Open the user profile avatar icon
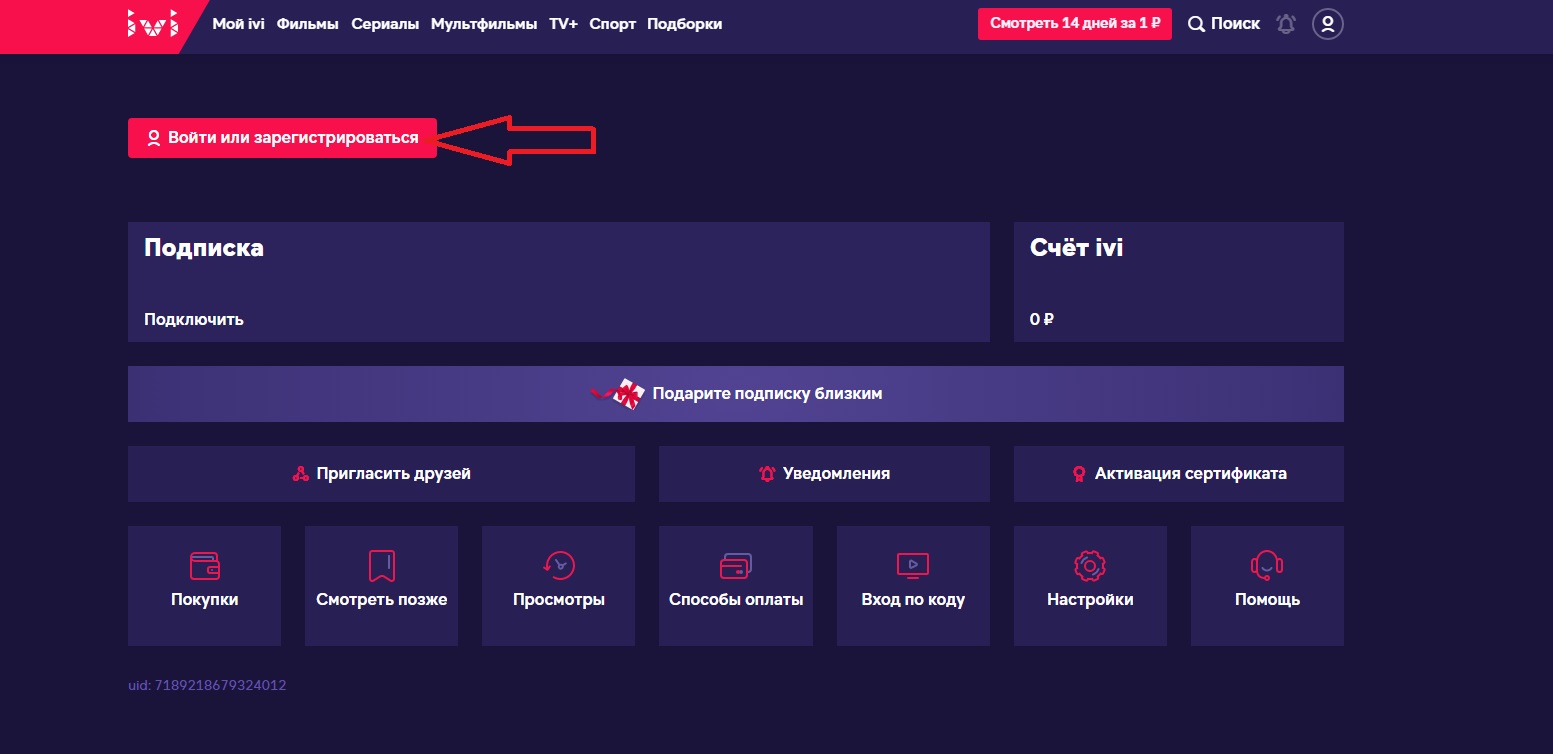The height and width of the screenshot is (754, 1553). point(1328,24)
